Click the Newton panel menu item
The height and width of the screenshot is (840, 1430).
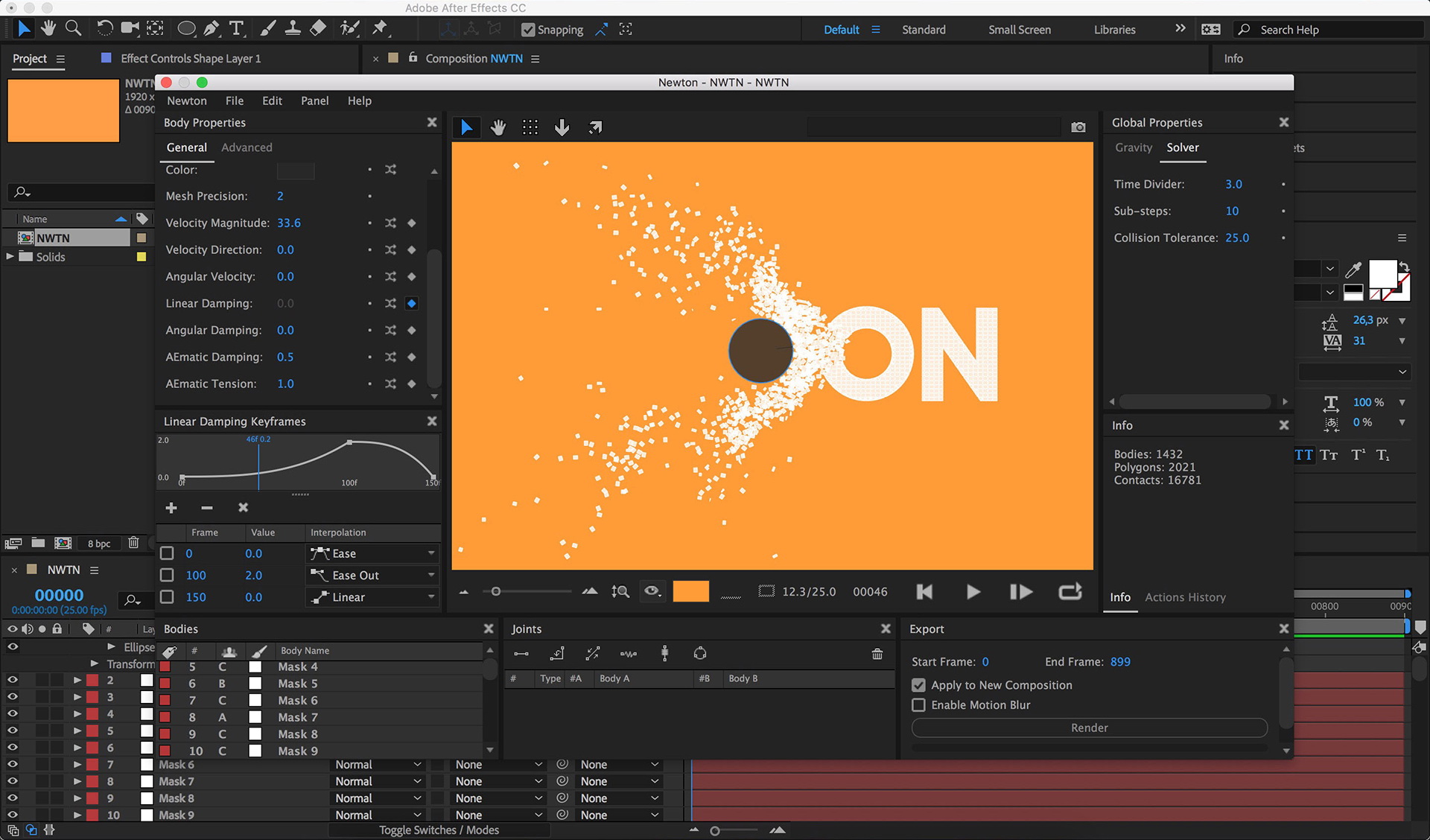tap(314, 100)
